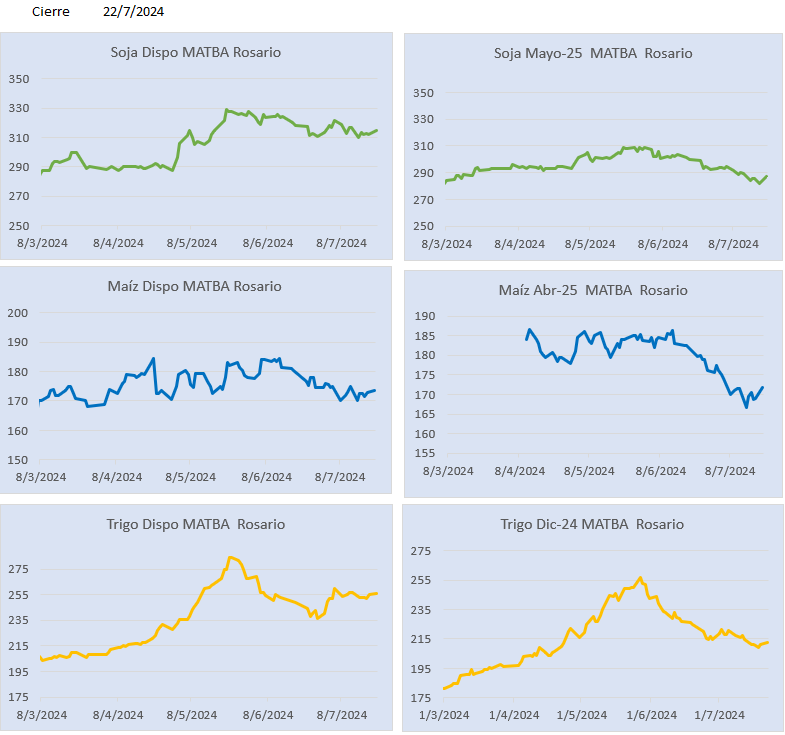Select the 200 axis label in Maíz Dispo chart
Screen dimensions: 785x735
point(19,313)
